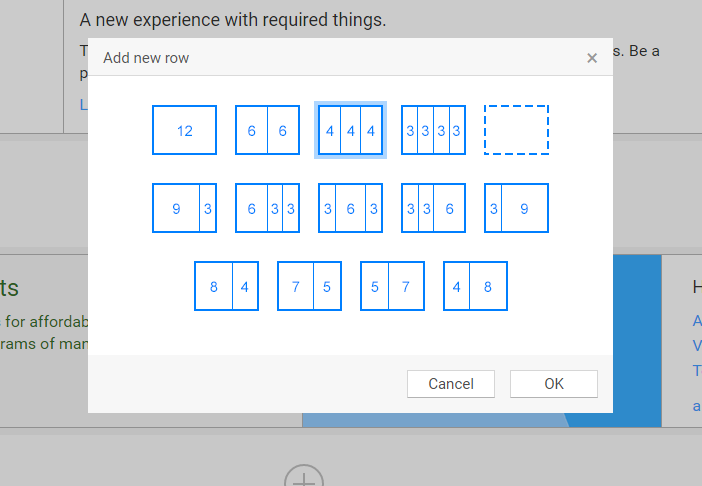Select the 7-5 column layout

[x=309, y=286]
